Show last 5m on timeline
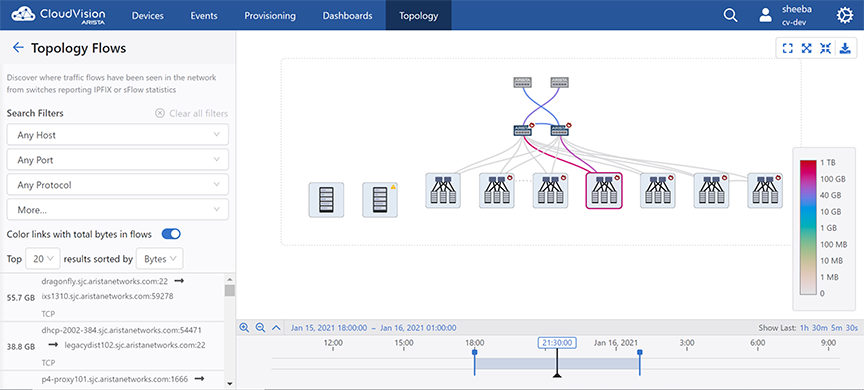Screen dimensions: 864x390 pyautogui.click(x=838, y=328)
